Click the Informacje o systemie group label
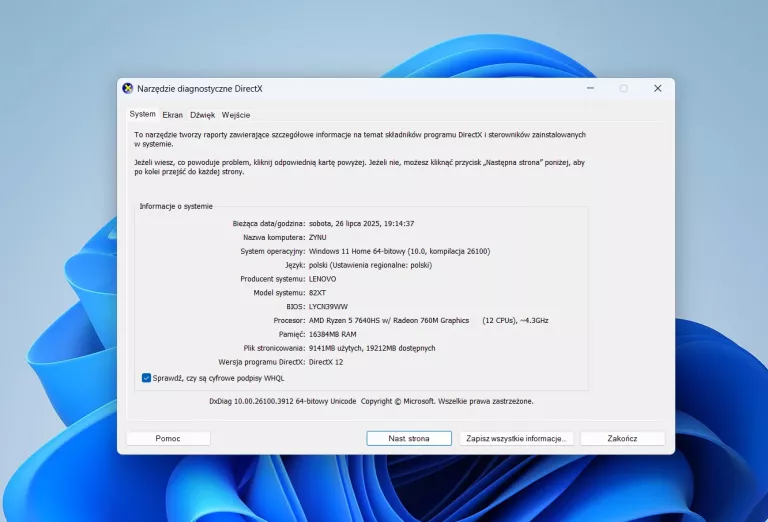The width and height of the screenshot is (768, 522). pos(176,206)
